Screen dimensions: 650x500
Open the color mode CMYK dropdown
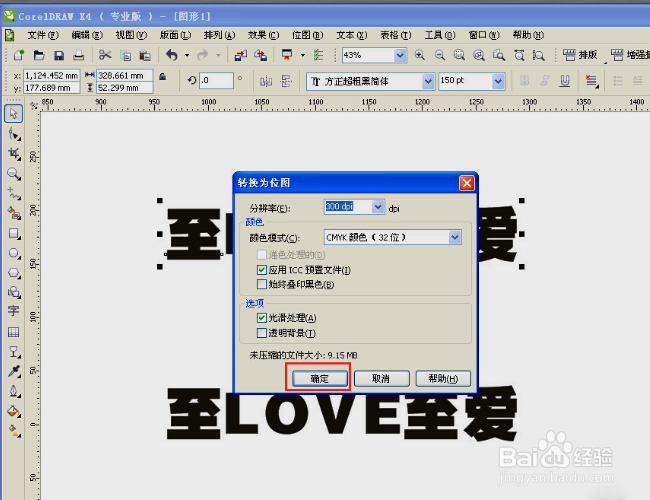click(x=455, y=237)
